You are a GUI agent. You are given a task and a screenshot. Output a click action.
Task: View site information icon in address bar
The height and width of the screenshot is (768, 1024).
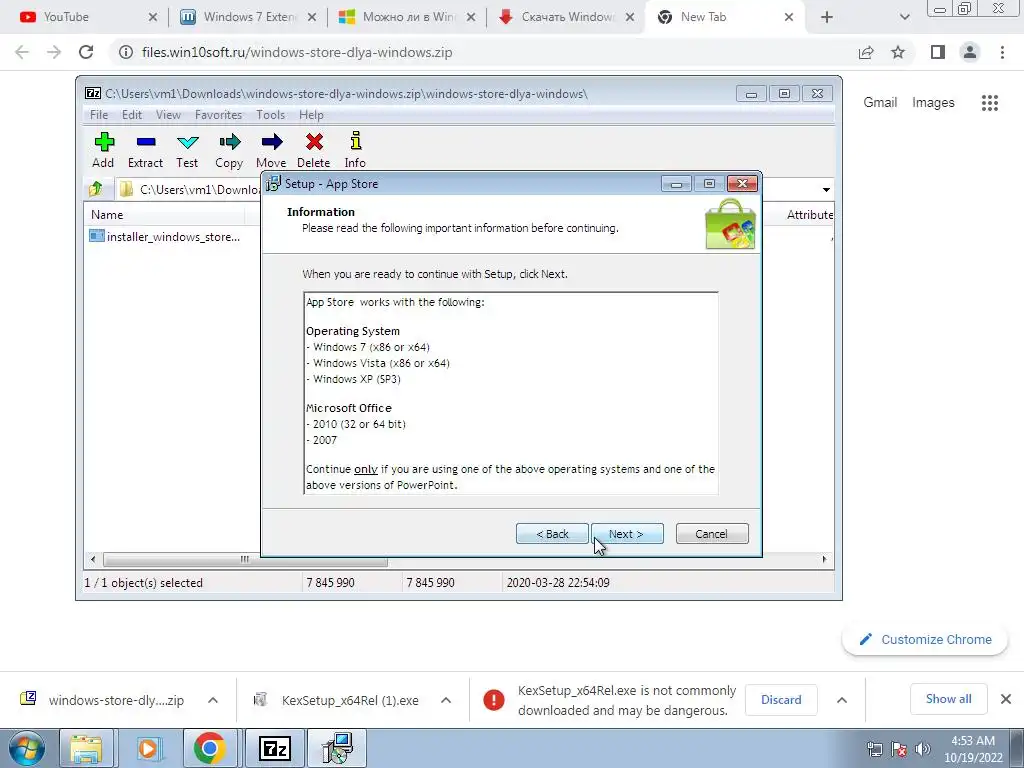[125, 52]
